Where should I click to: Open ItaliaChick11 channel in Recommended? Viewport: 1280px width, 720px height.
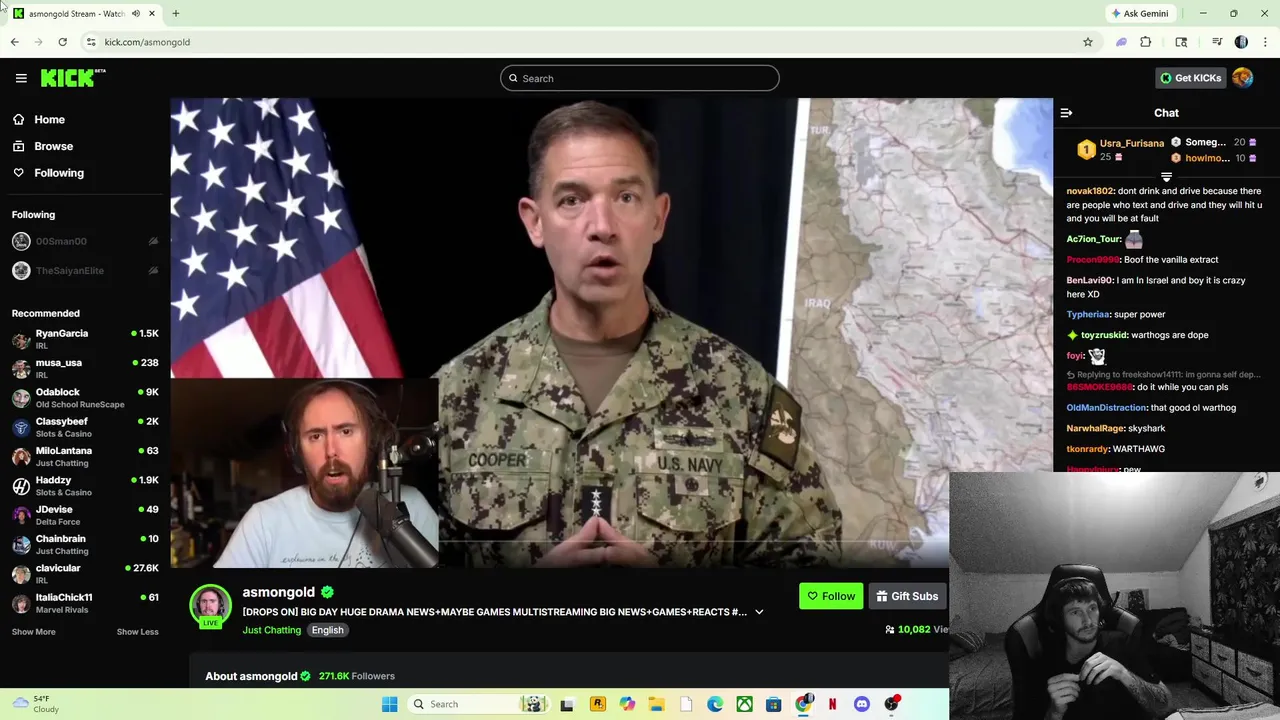click(x=85, y=603)
